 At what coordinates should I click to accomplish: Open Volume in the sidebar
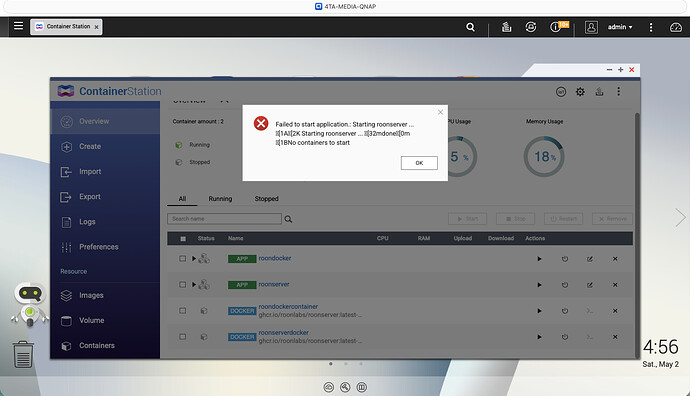pos(105,320)
